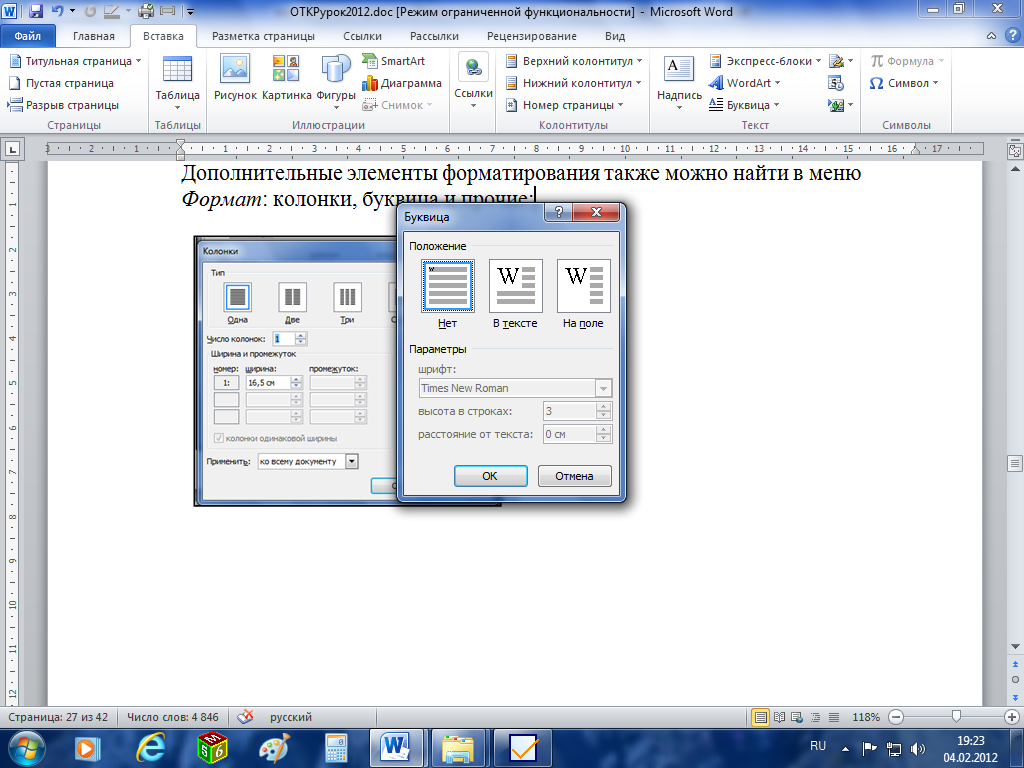
Task: Click the signature line icon in Текст group
Action: (836, 61)
